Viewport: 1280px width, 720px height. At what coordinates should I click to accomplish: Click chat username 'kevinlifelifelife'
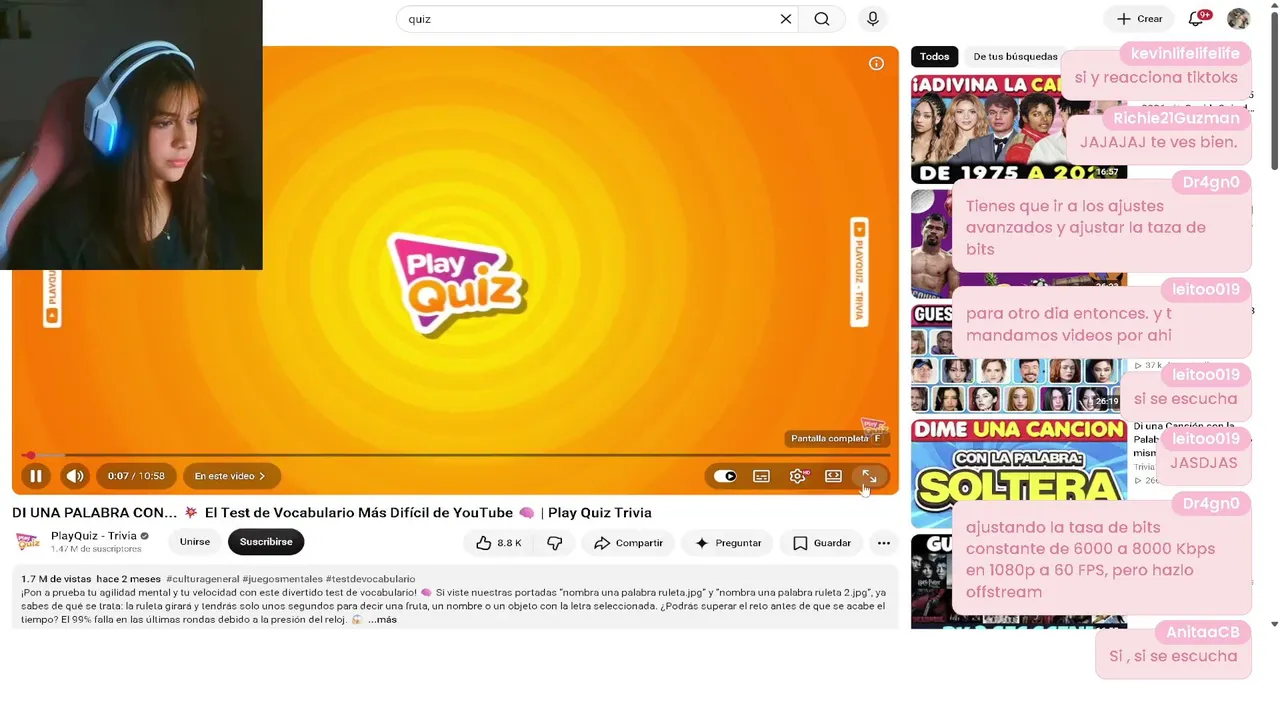click(x=1185, y=54)
